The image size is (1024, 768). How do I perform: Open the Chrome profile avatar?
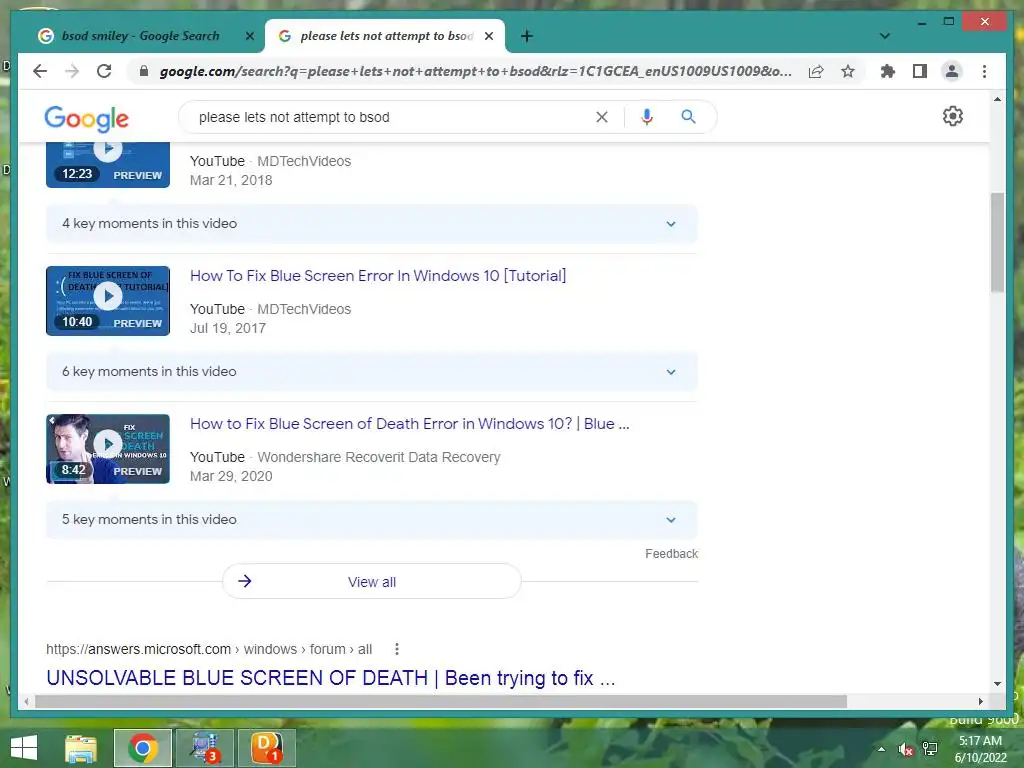point(952,71)
